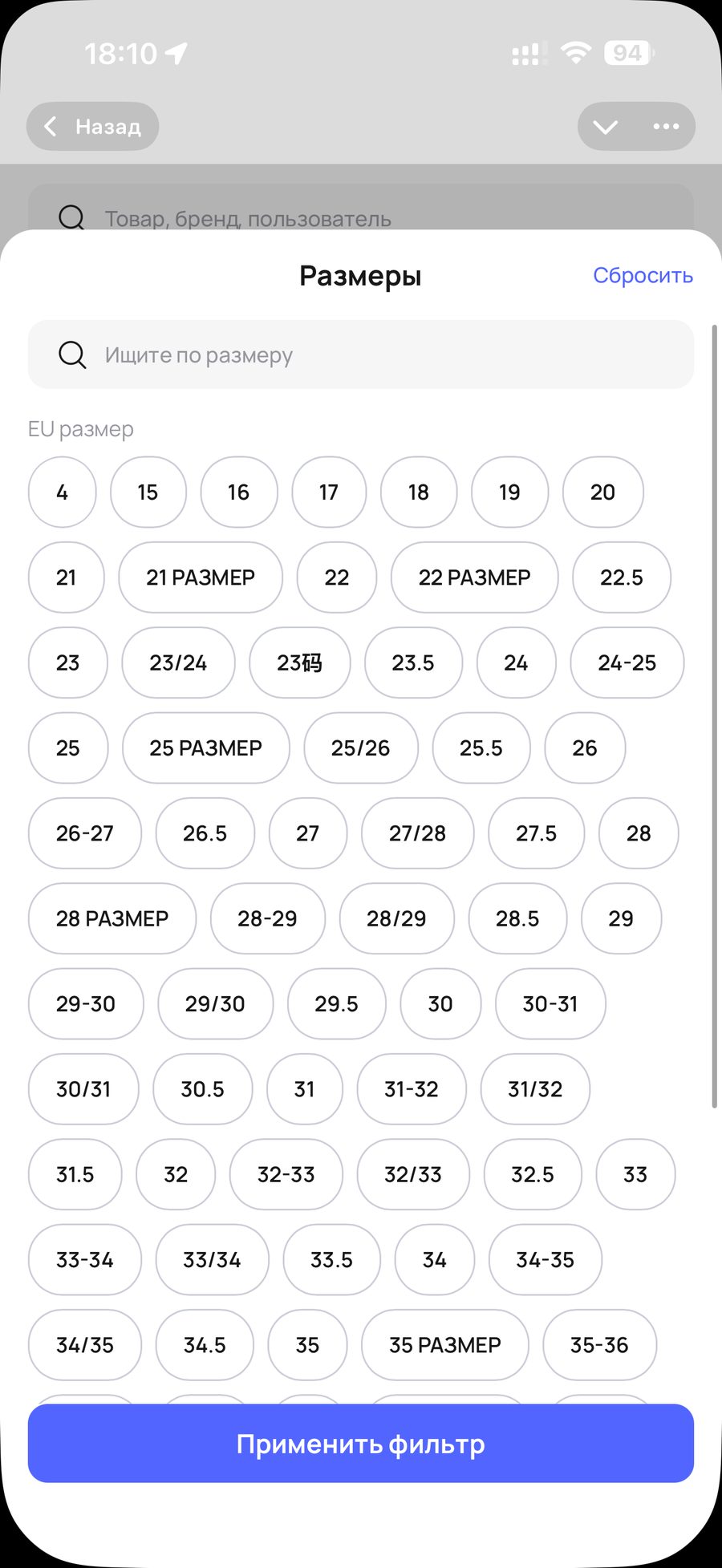Pick the 30/31 size chip

pos(83,1089)
